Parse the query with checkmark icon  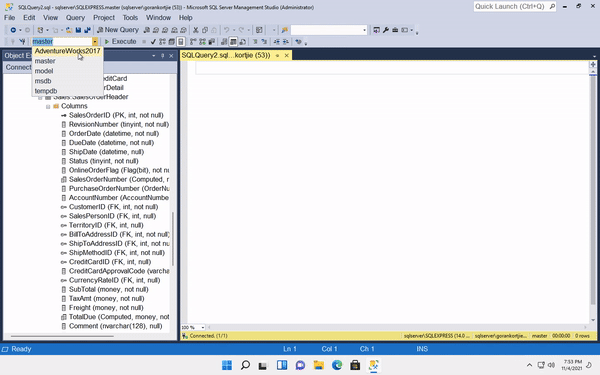coord(153,41)
